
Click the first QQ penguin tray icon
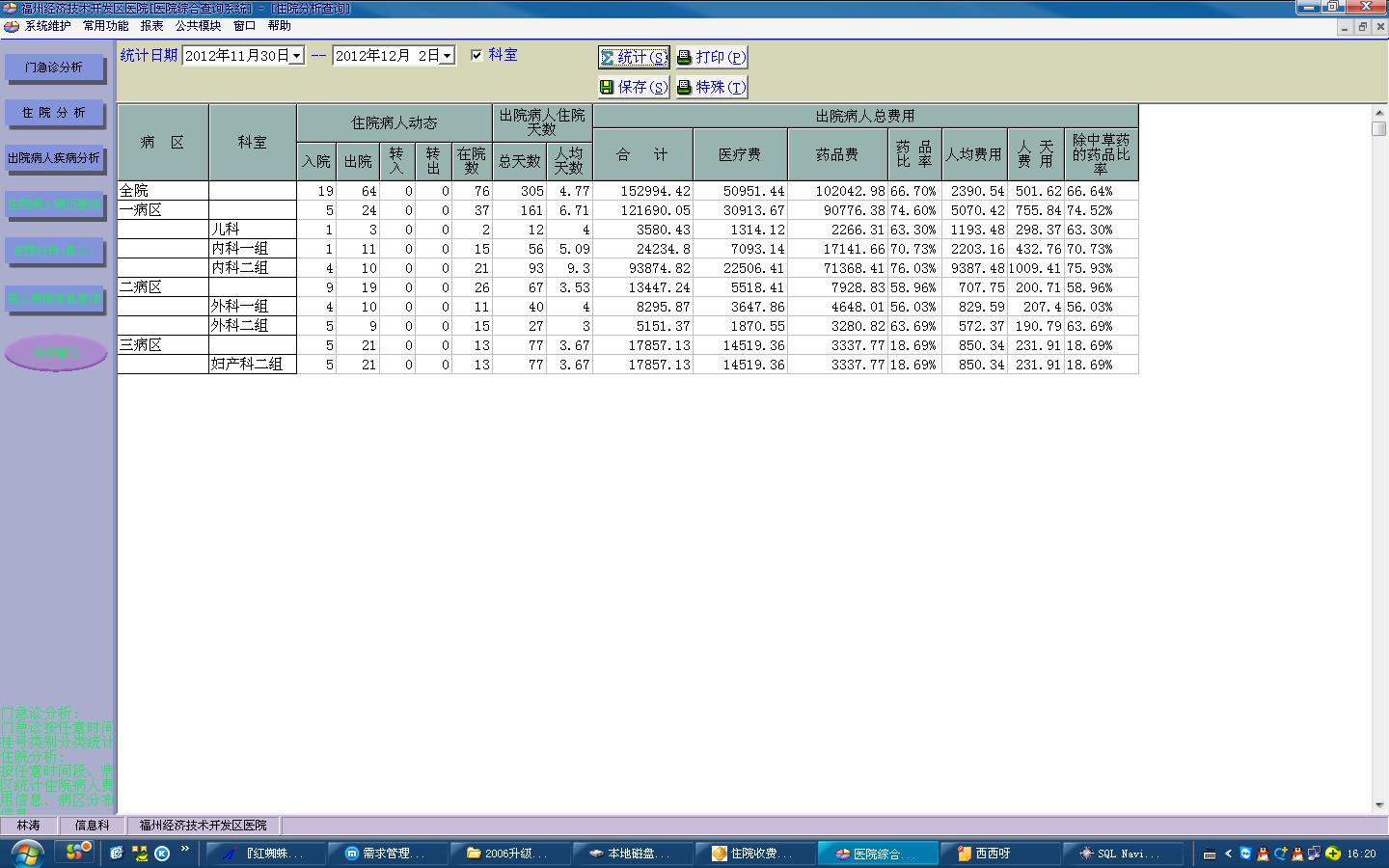(x=1263, y=854)
